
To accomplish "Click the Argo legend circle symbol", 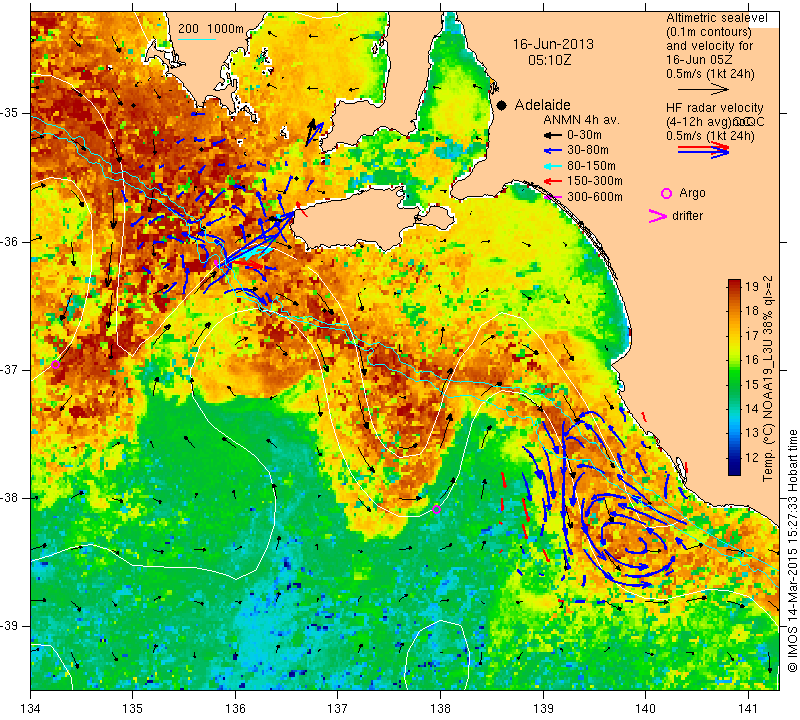I will point(666,193).
